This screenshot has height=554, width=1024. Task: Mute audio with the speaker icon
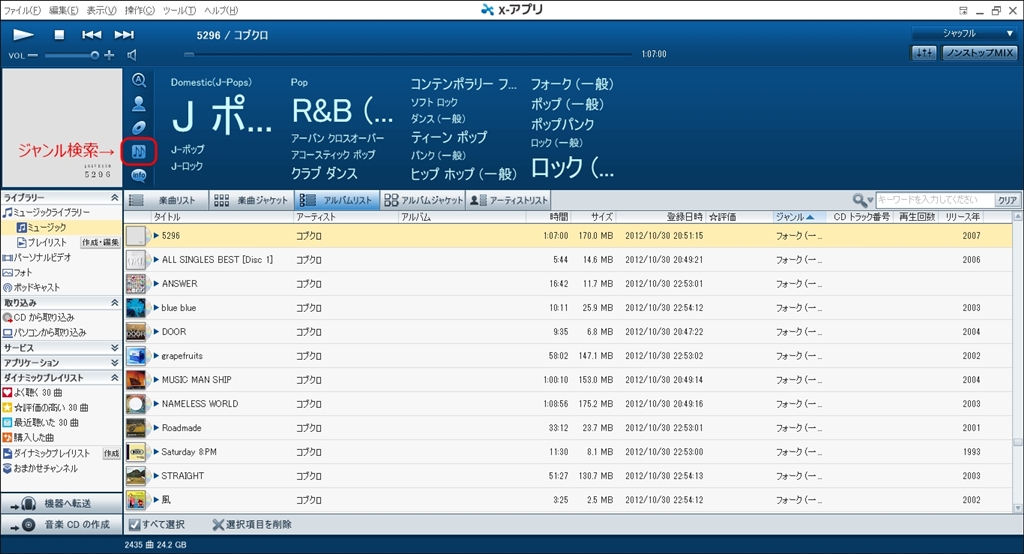(131, 55)
